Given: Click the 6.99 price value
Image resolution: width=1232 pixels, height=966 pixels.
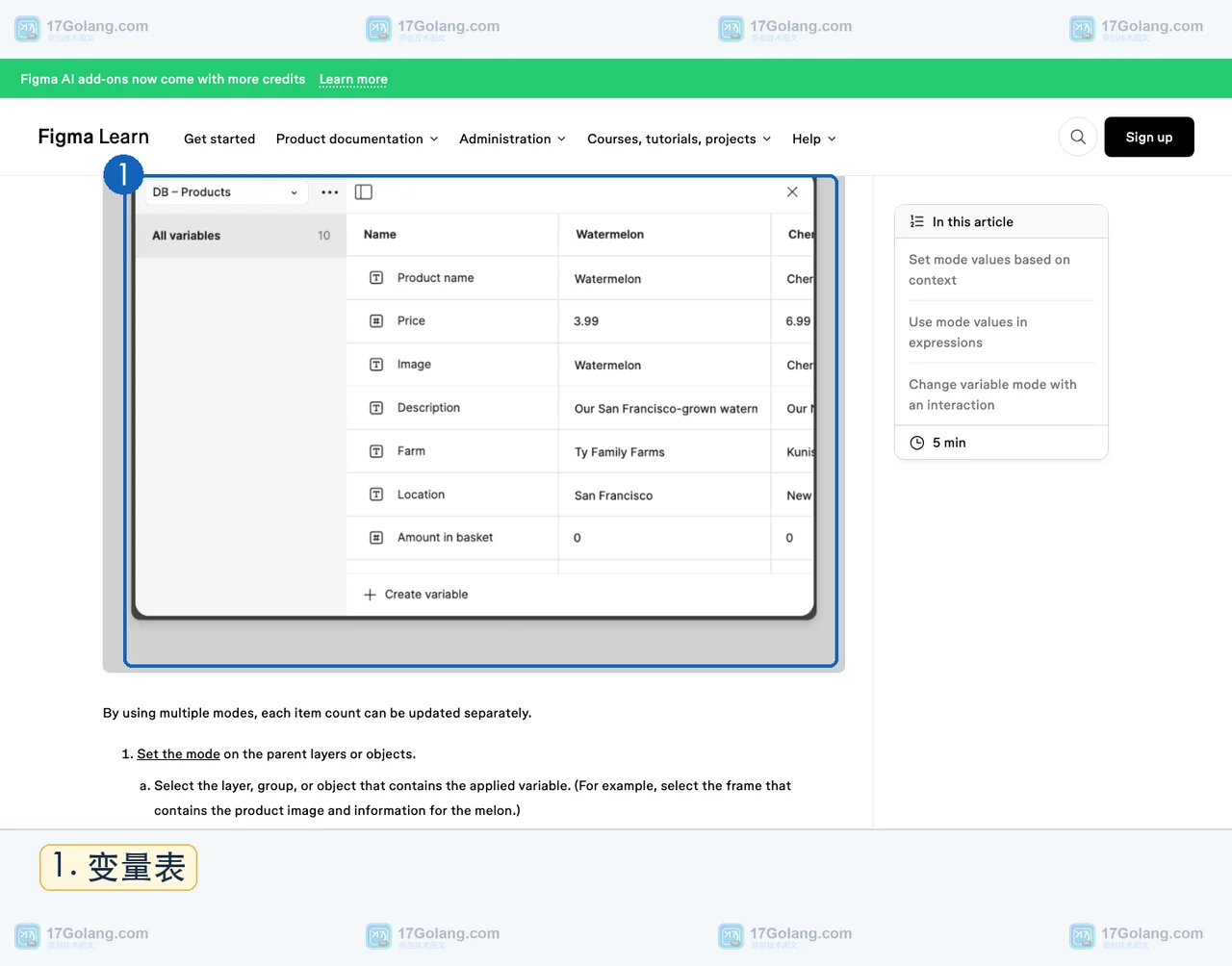Looking at the screenshot, I should tap(798, 321).
